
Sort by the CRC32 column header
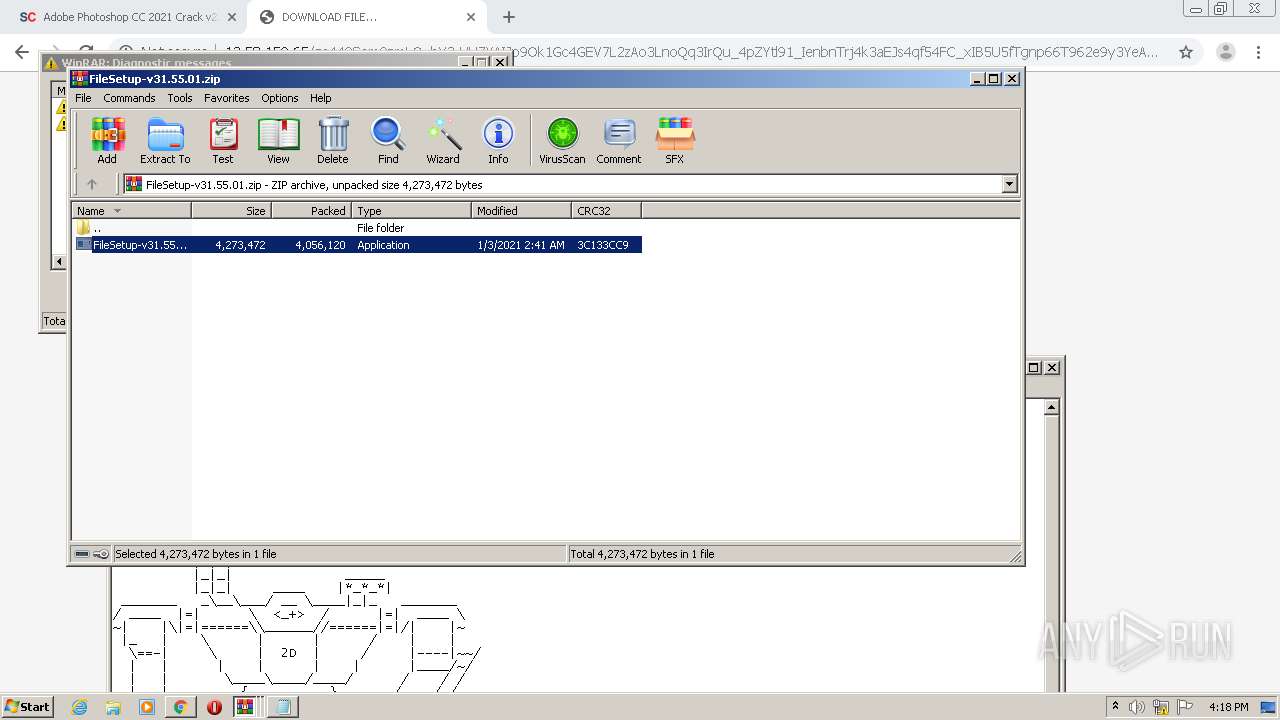pyautogui.click(x=606, y=211)
